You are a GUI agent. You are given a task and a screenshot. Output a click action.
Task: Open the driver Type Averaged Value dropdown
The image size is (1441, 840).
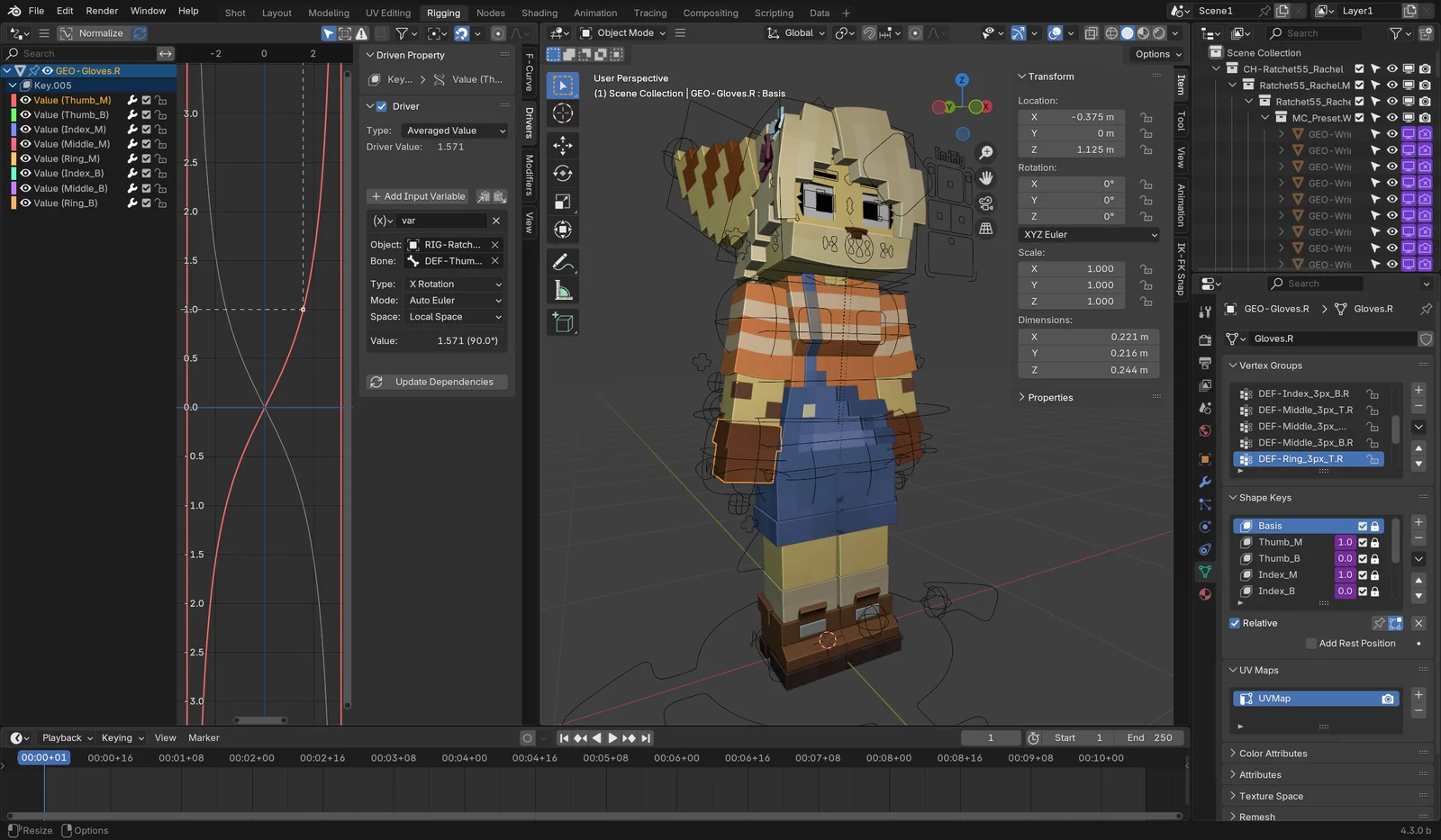455,131
